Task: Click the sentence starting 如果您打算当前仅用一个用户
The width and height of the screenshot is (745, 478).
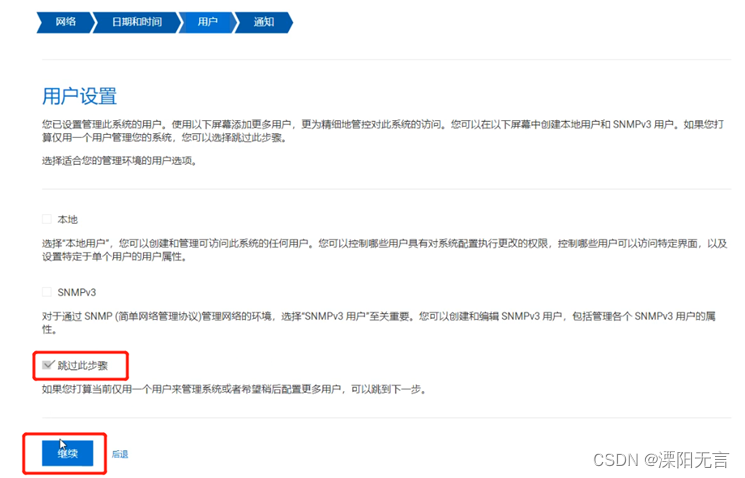Action: pyautogui.click(x=234, y=390)
